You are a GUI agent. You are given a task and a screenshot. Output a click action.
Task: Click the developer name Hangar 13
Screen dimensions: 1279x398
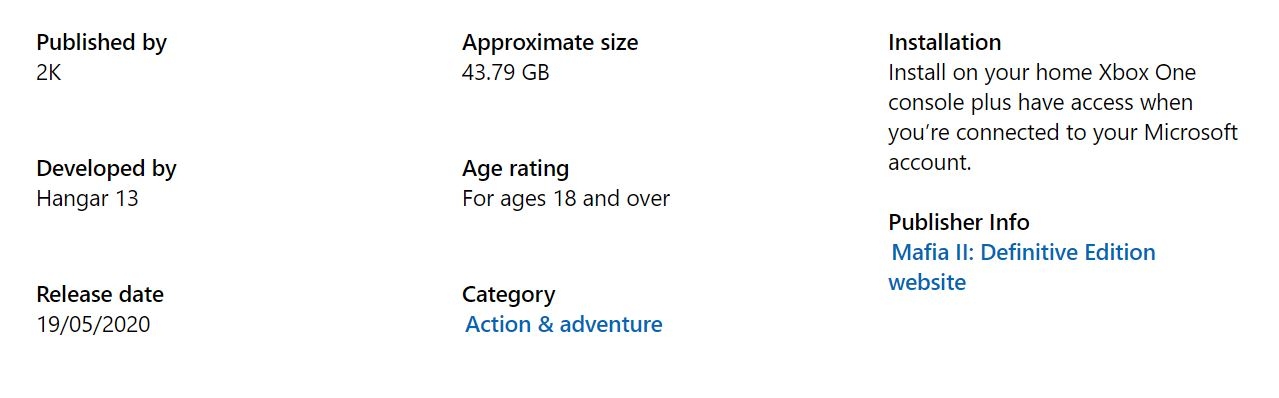click(88, 198)
